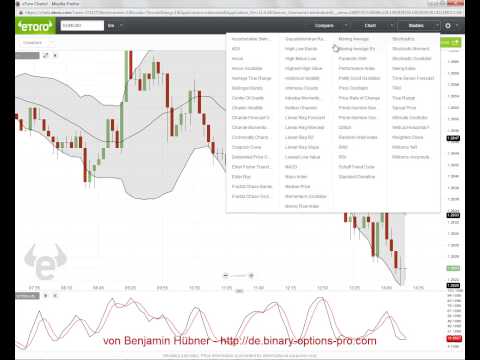Select Ultimate Oscillator study

[x=410, y=118]
